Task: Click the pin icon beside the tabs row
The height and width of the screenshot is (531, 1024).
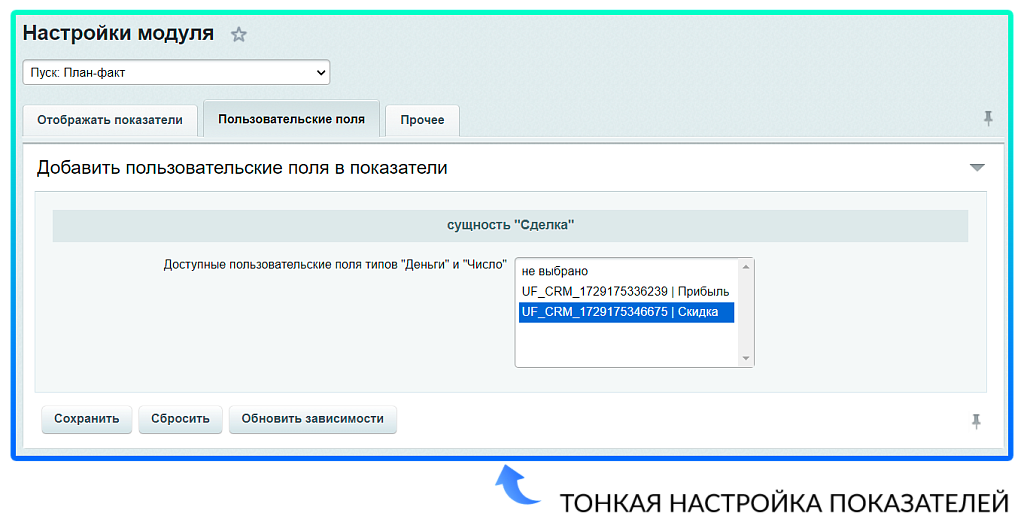Action: pyautogui.click(x=988, y=118)
